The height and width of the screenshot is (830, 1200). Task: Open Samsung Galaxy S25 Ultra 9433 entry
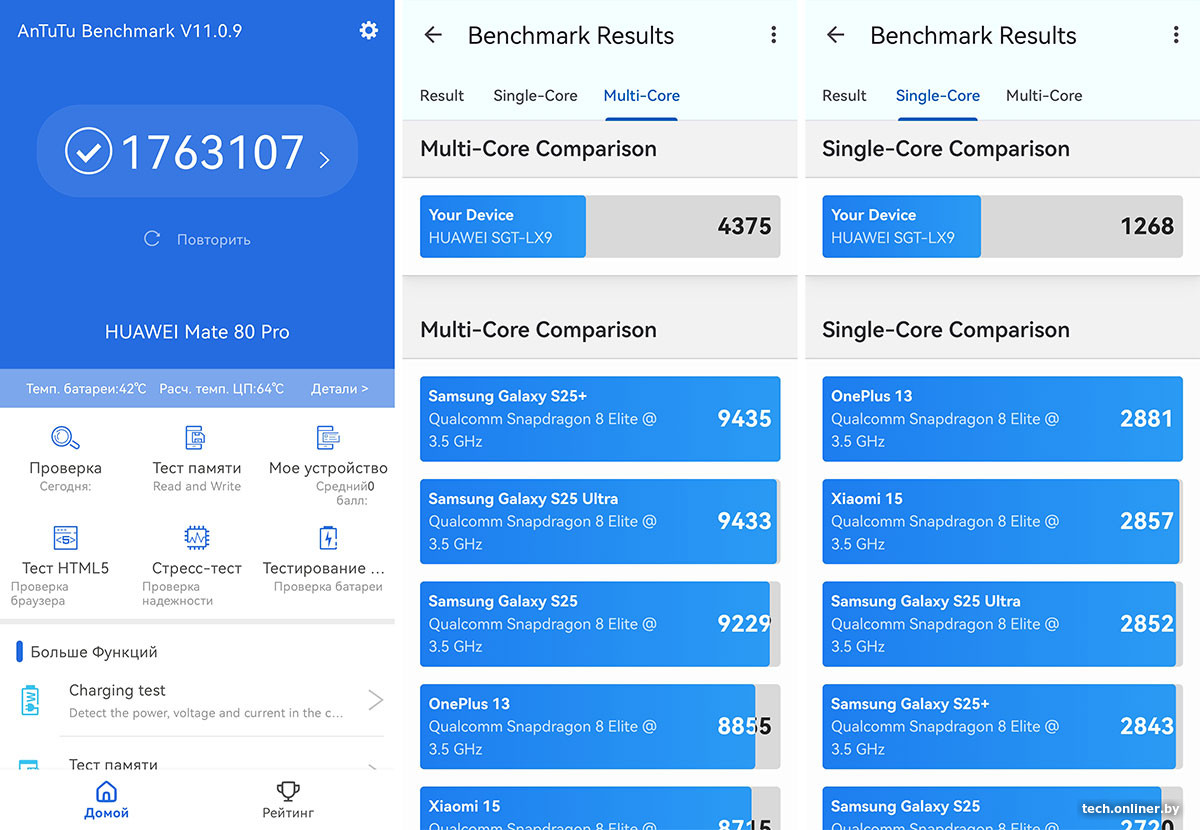tap(600, 521)
